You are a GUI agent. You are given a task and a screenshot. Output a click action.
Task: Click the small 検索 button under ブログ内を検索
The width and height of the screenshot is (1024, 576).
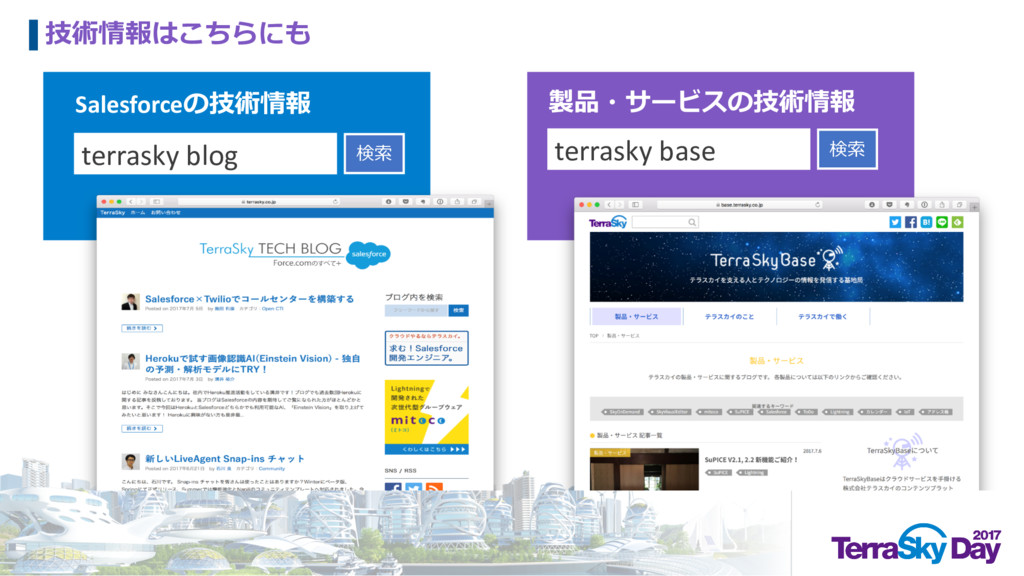[459, 310]
